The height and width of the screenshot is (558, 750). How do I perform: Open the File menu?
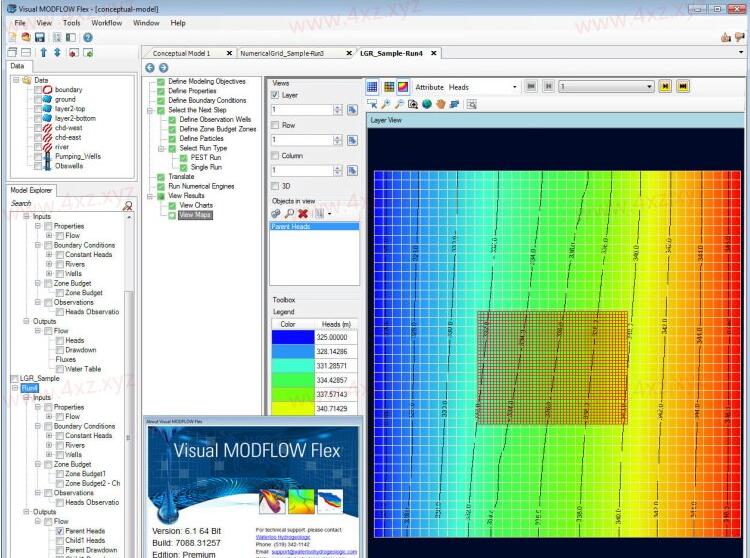tap(20, 22)
